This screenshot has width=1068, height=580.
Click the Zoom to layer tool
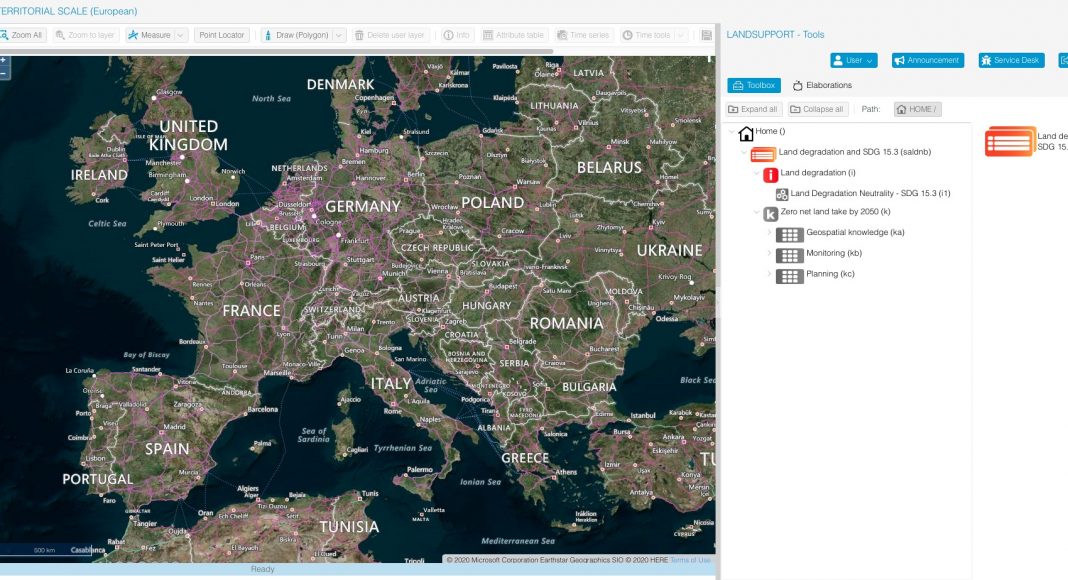85,35
